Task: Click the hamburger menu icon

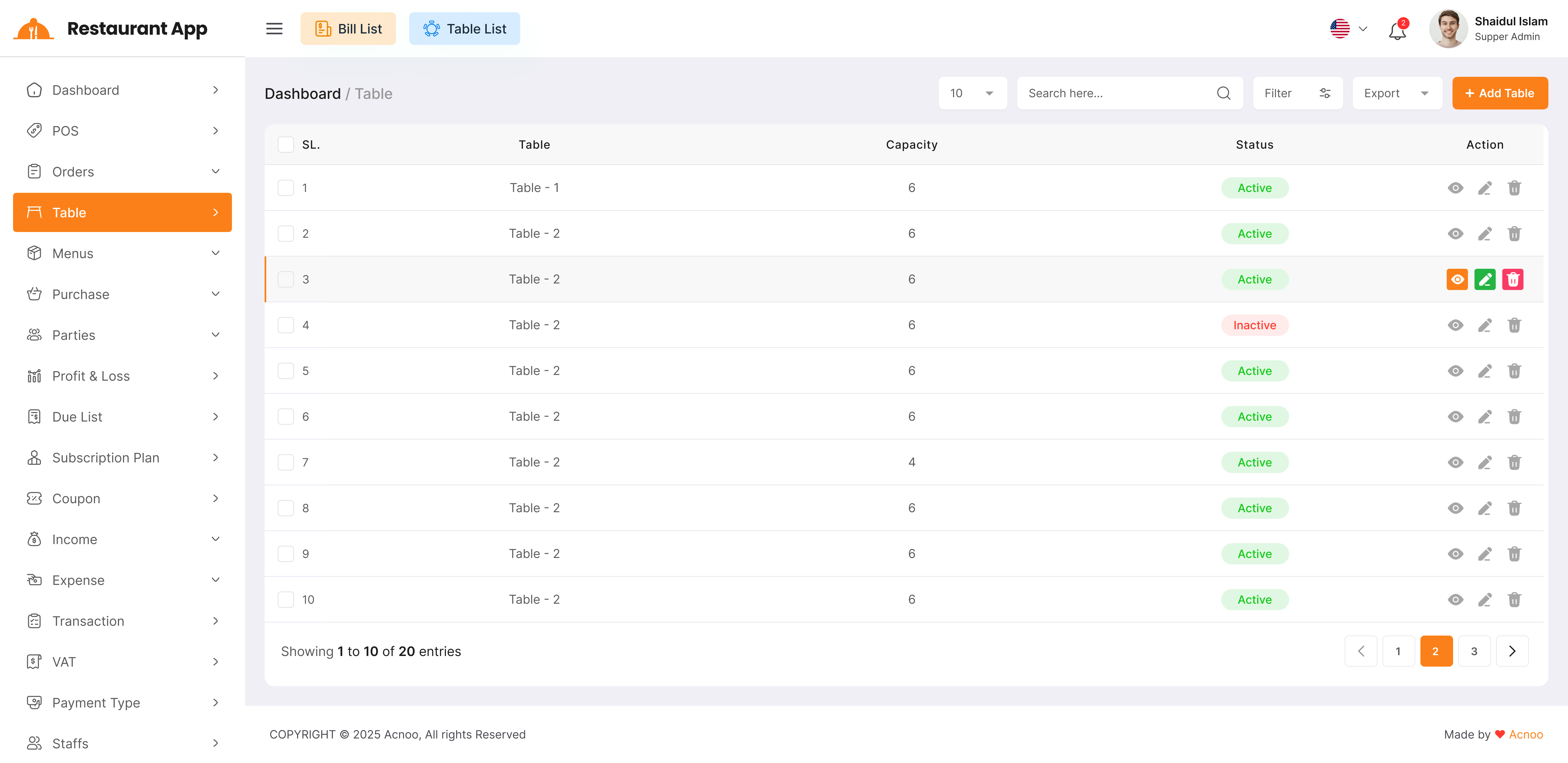Action: click(x=274, y=29)
